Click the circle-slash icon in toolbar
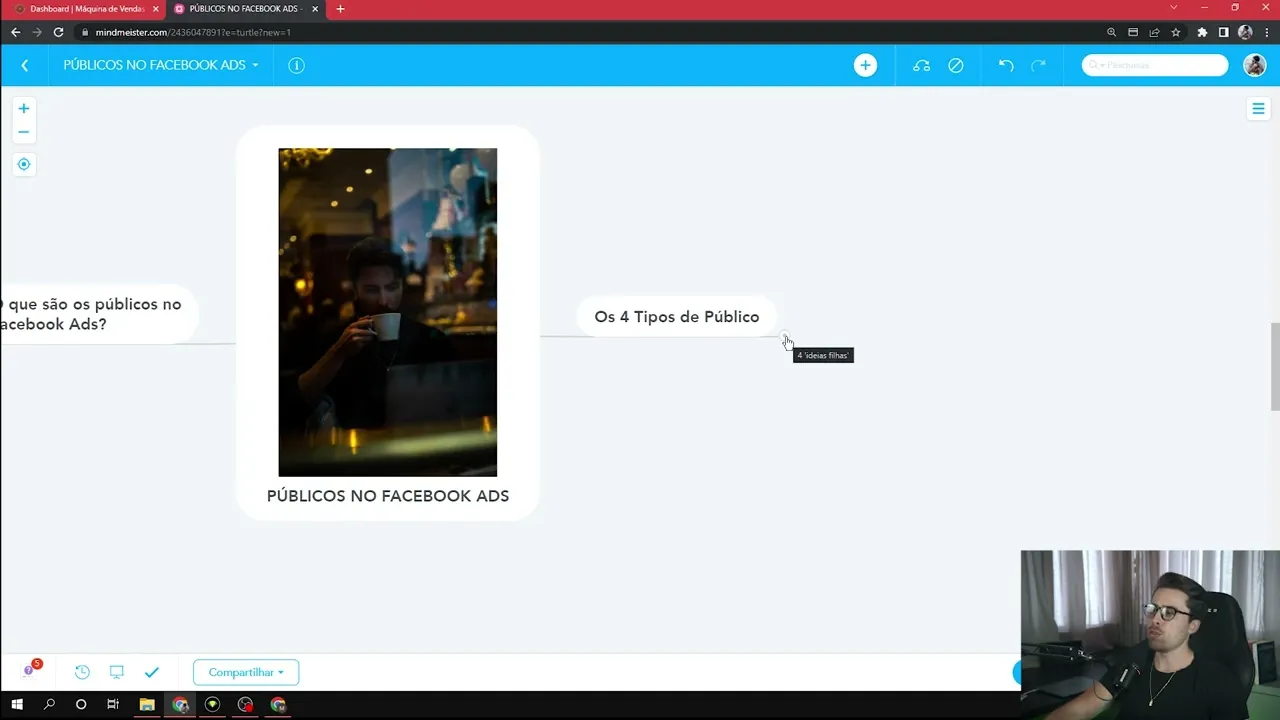 click(956, 65)
